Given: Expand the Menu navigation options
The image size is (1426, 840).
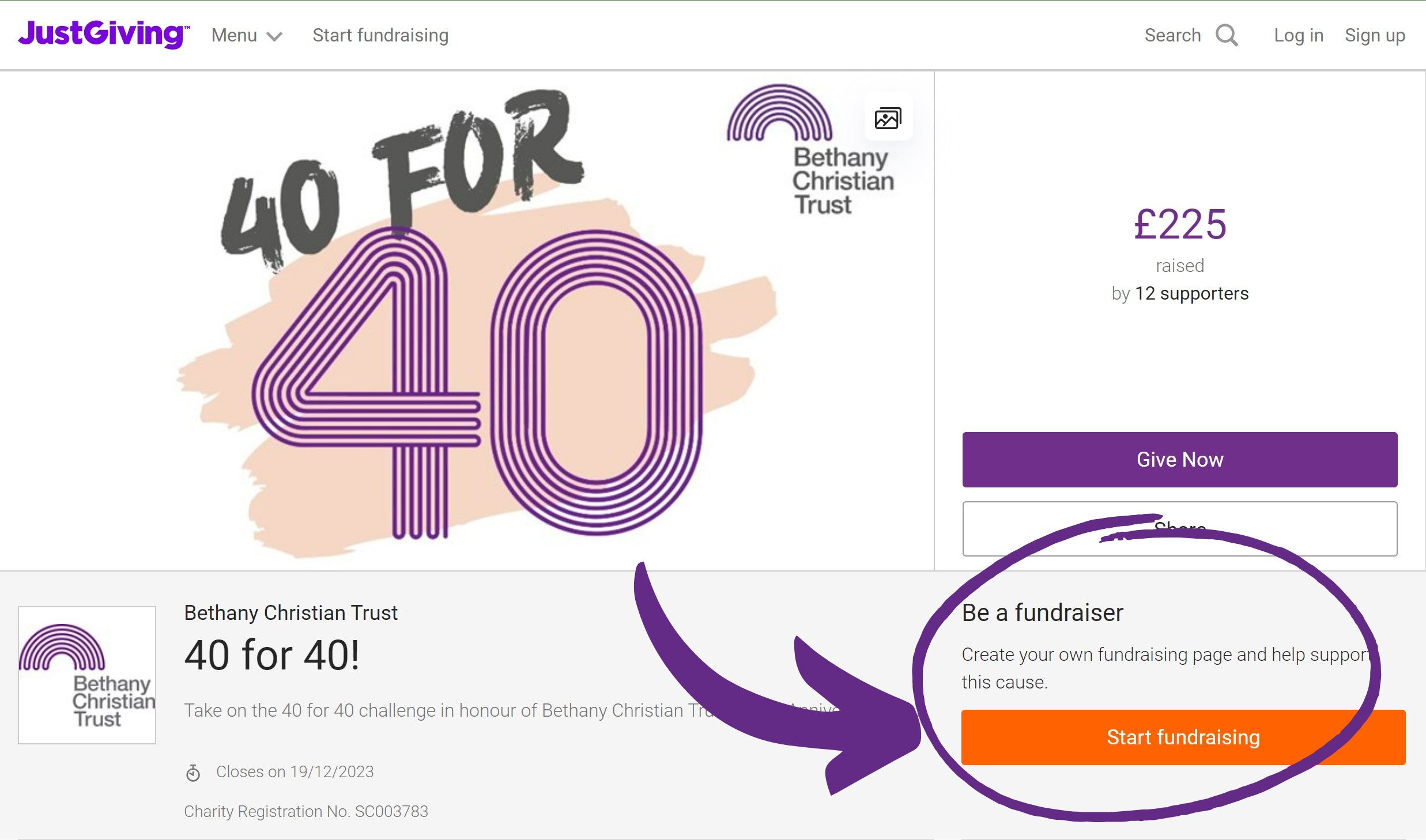Looking at the screenshot, I should [x=246, y=35].
